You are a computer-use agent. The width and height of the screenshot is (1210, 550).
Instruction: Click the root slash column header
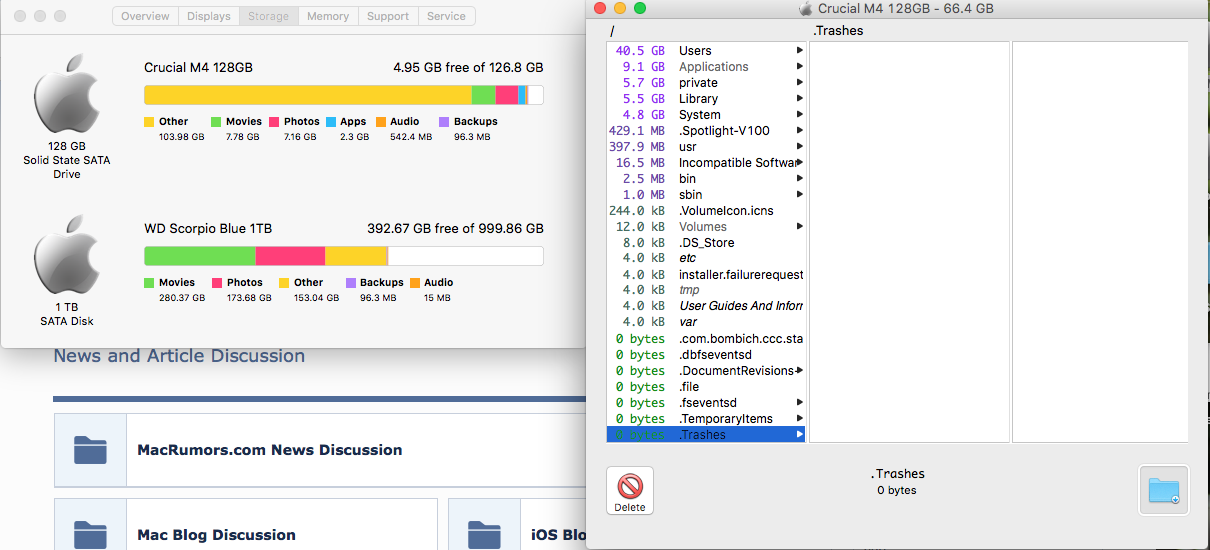tap(612, 31)
